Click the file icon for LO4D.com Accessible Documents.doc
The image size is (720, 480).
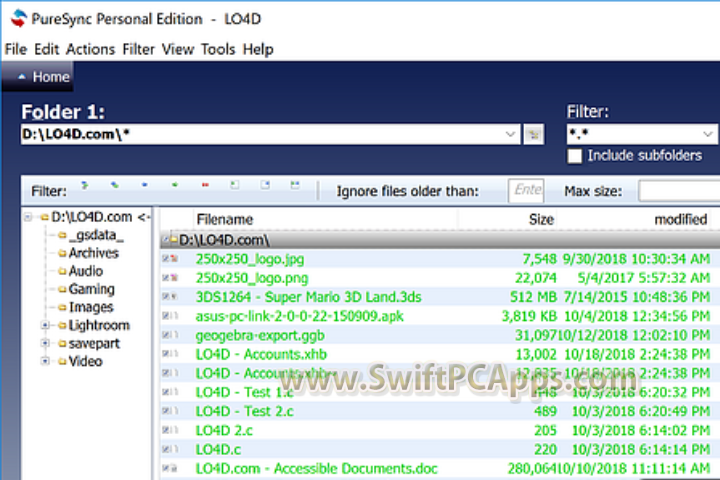(174, 469)
